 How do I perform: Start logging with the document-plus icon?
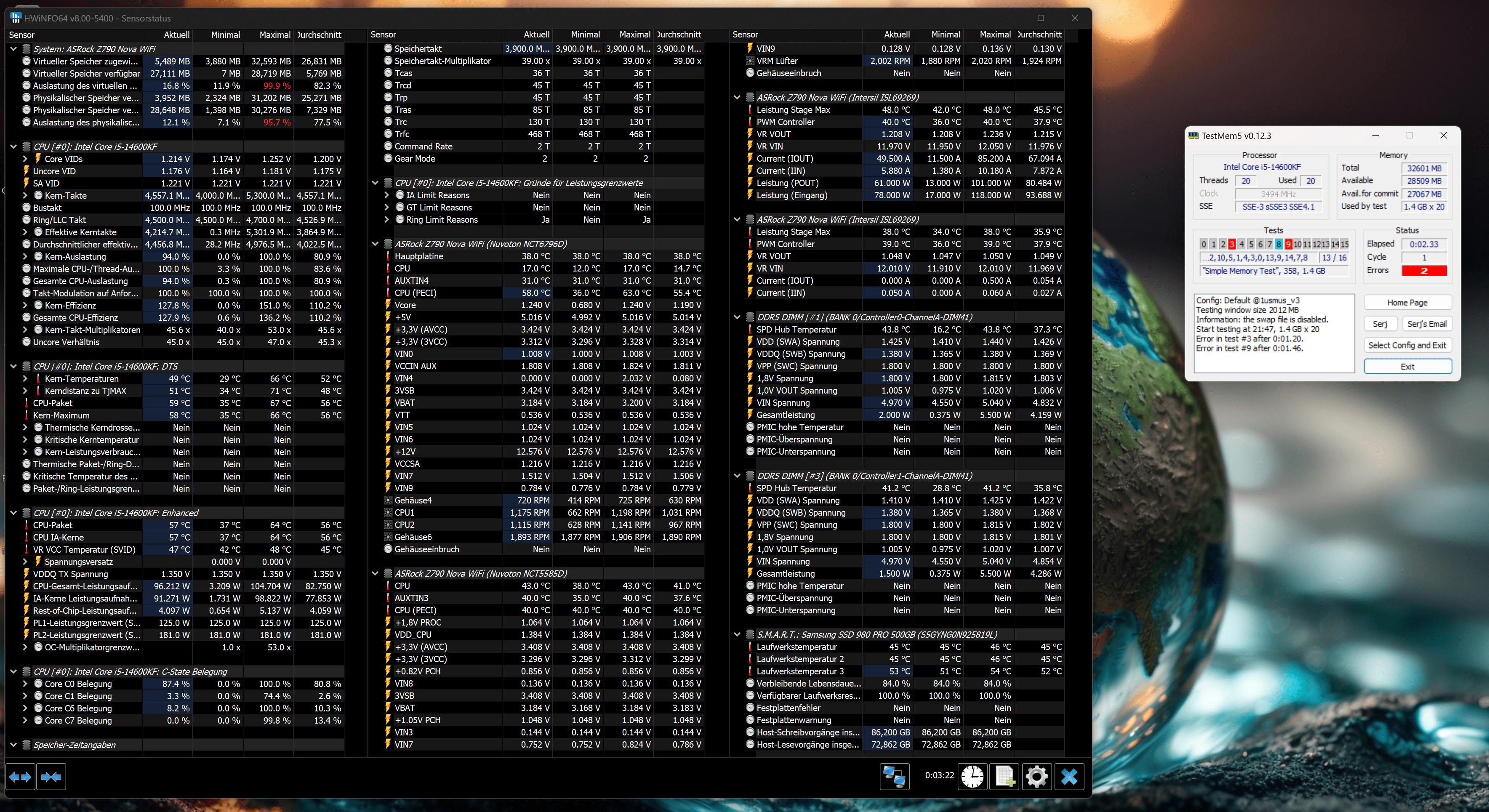click(x=1004, y=776)
